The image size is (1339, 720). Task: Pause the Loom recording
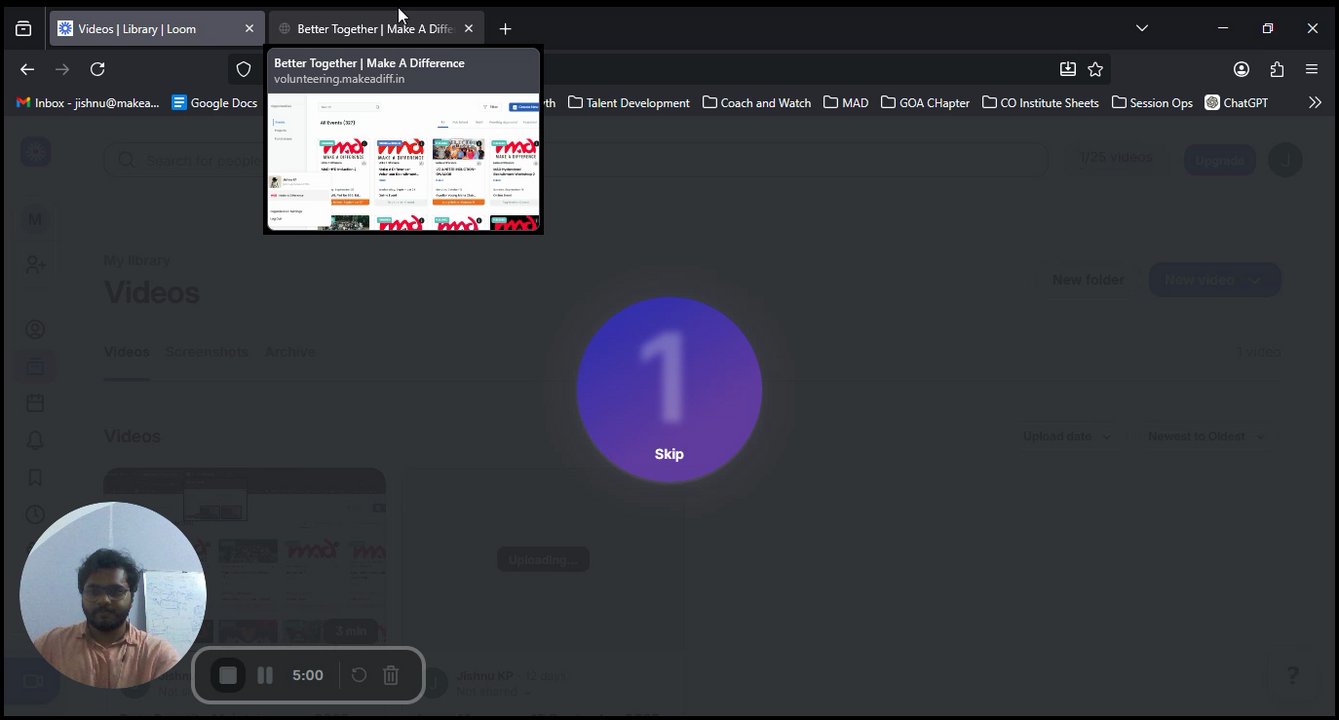pos(265,676)
